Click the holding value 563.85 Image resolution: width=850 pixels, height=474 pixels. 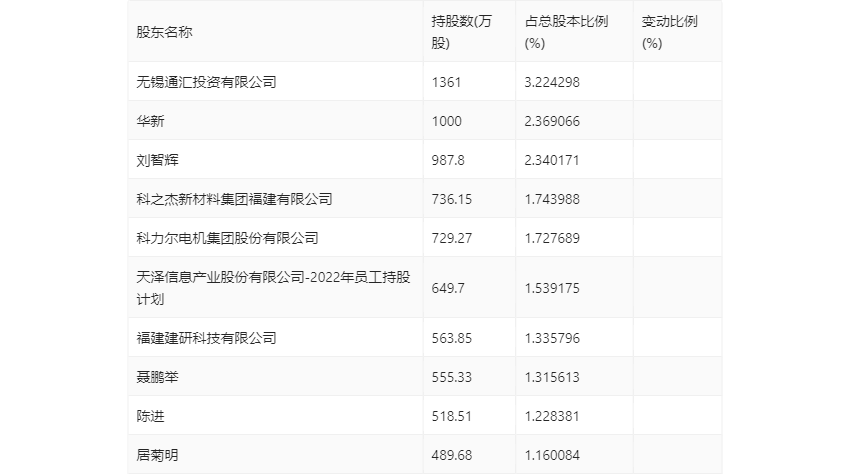point(452,338)
